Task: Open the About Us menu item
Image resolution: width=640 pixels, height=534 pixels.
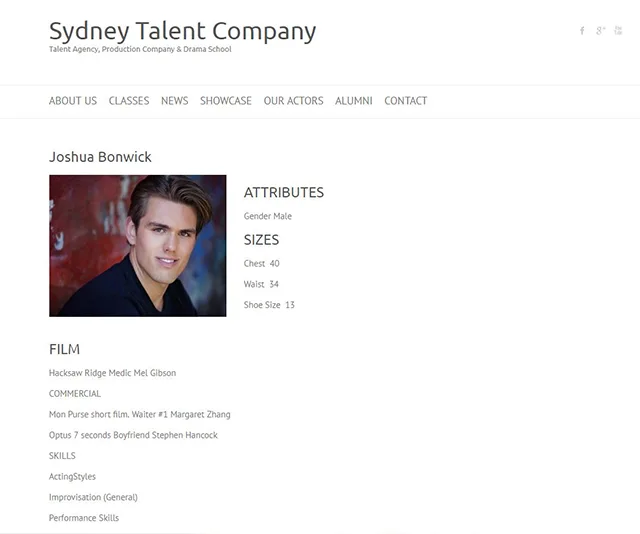Action: click(x=73, y=101)
